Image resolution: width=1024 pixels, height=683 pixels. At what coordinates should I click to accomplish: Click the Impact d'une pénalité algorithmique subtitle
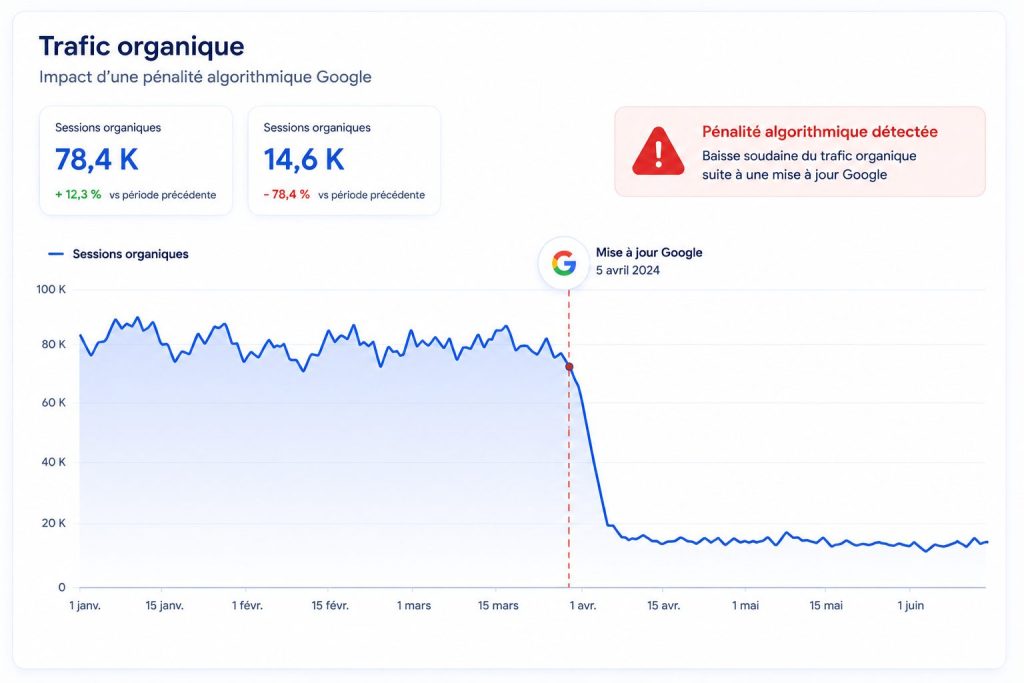205,77
